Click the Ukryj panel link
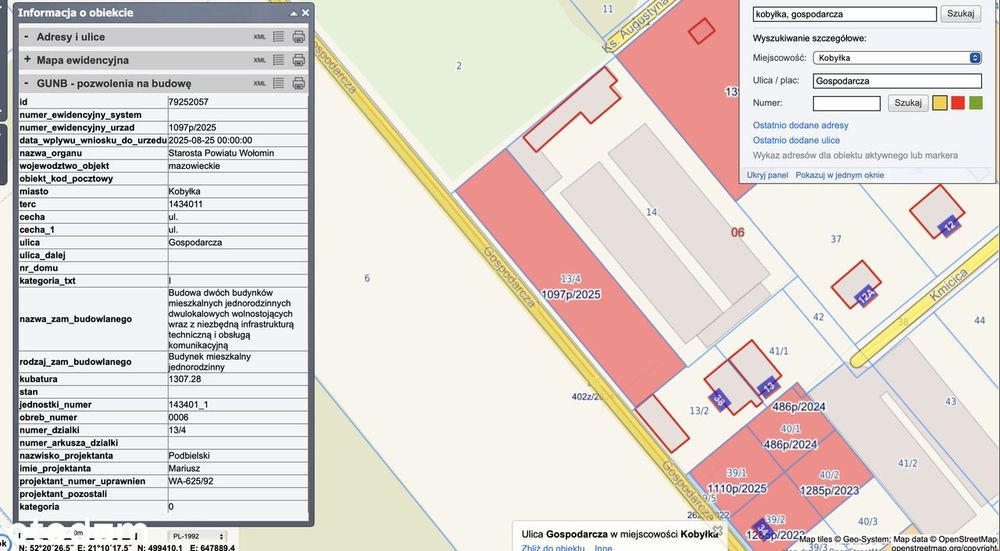Viewport: 1000px width, 551px height. [767, 175]
